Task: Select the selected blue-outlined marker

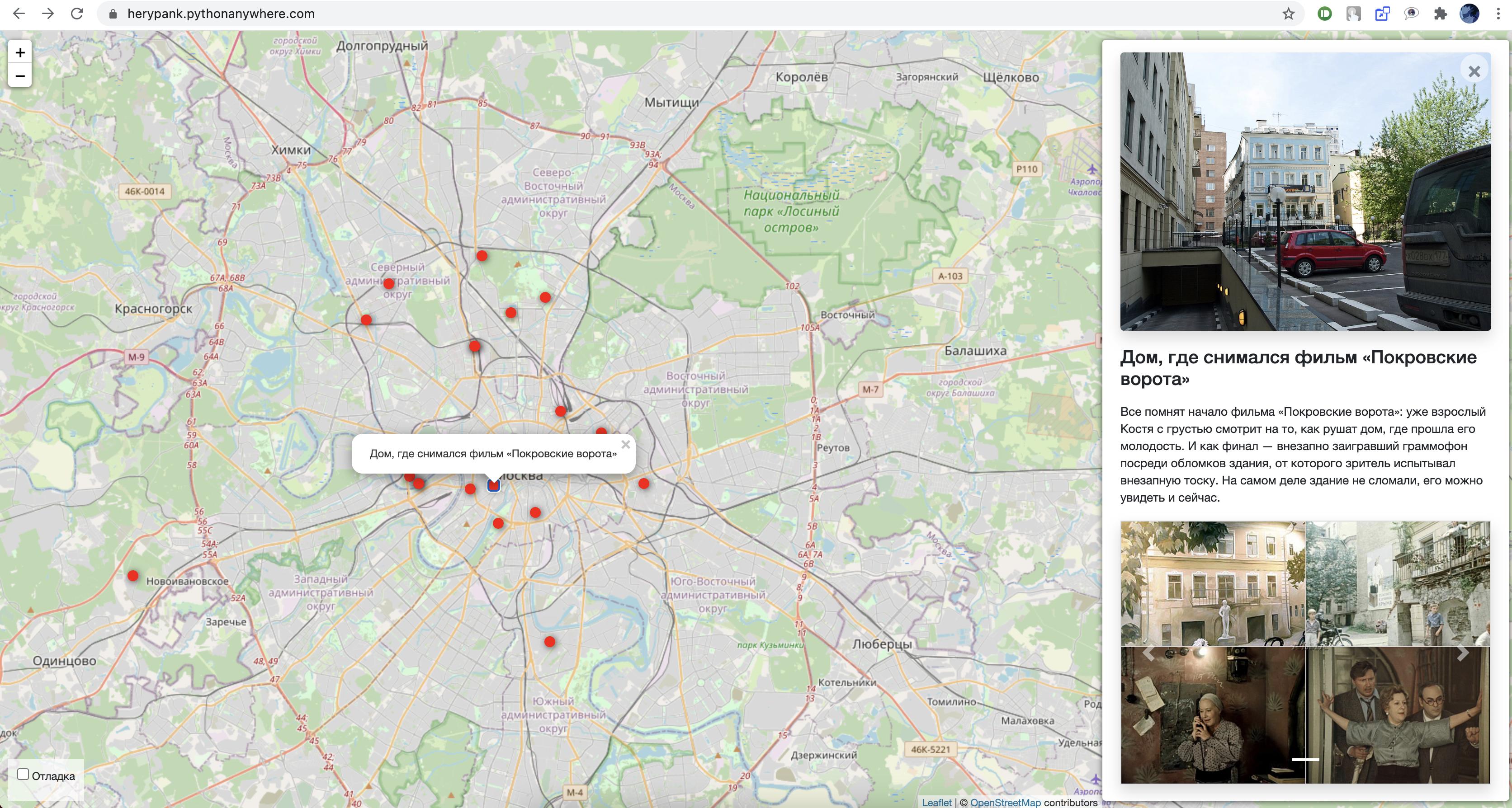Action: pyautogui.click(x=494, y=485)
